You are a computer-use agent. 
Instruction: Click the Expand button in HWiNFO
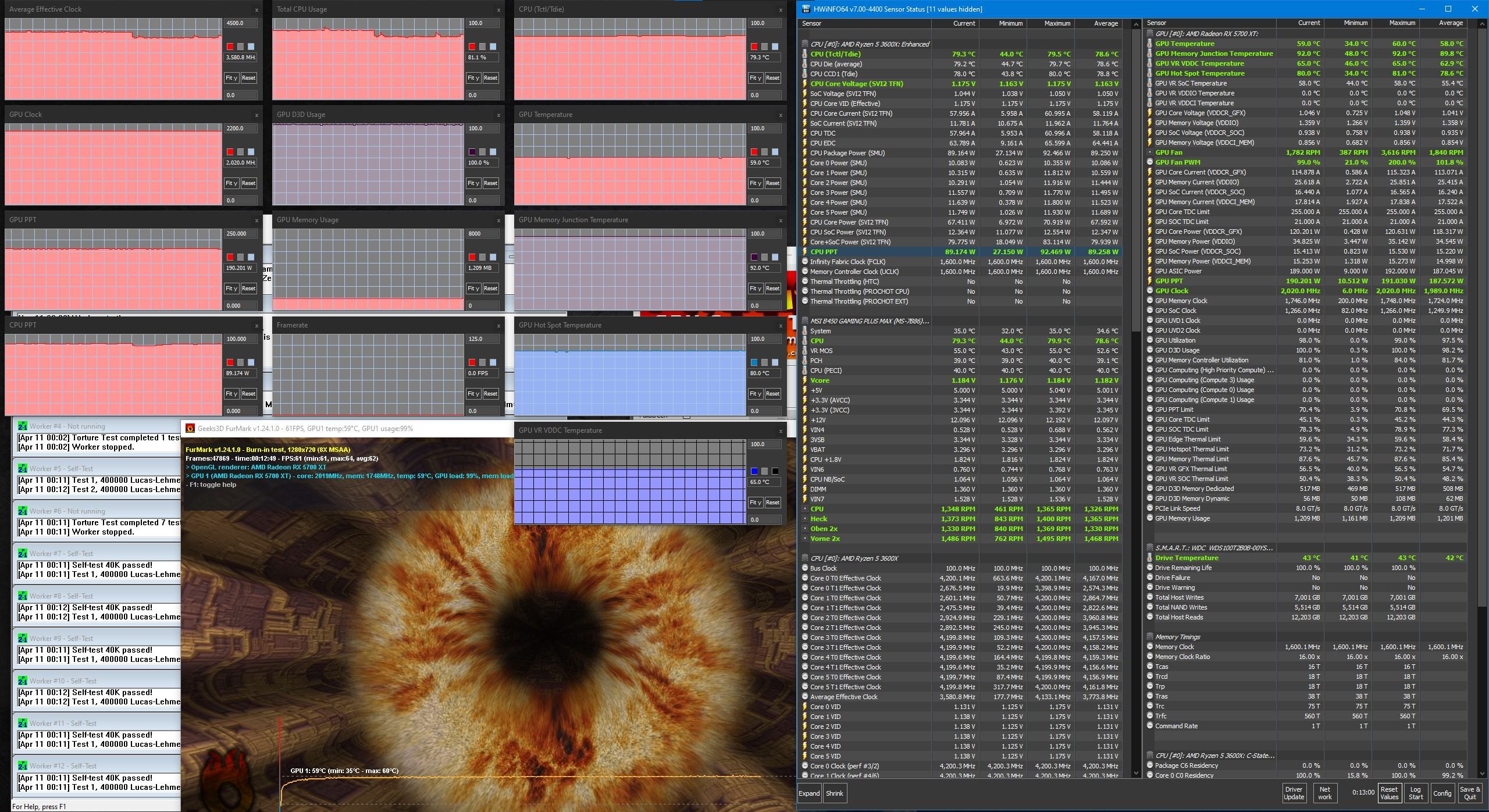[x=809, y=793]
